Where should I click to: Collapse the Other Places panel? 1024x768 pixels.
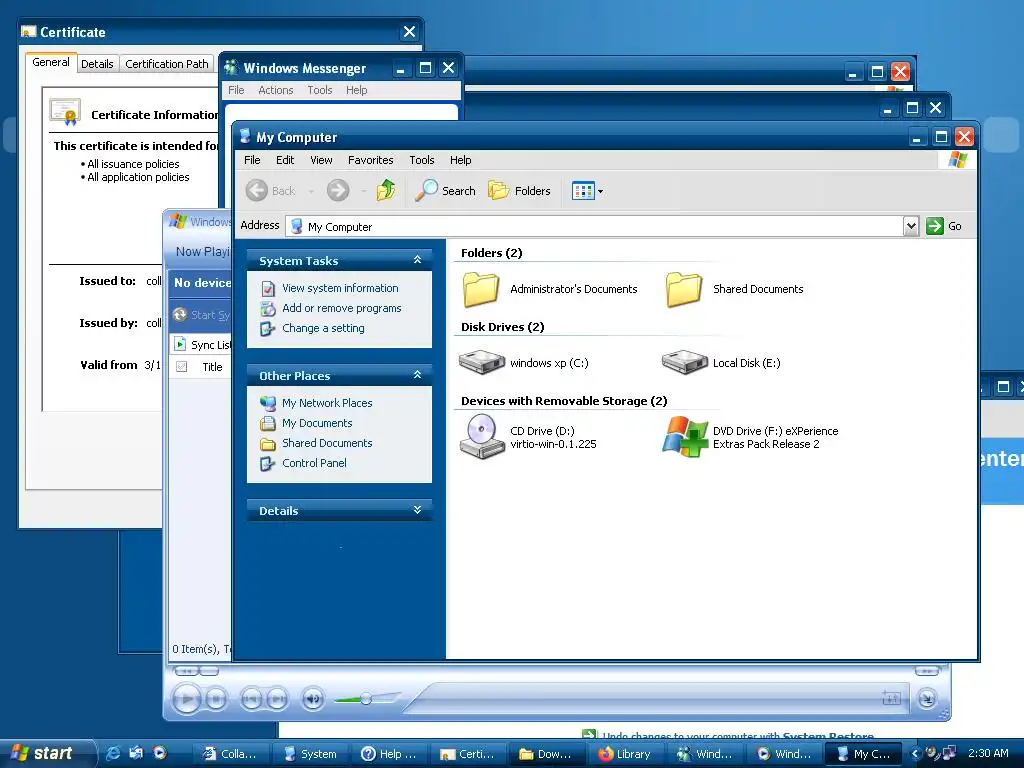[417, 375]
